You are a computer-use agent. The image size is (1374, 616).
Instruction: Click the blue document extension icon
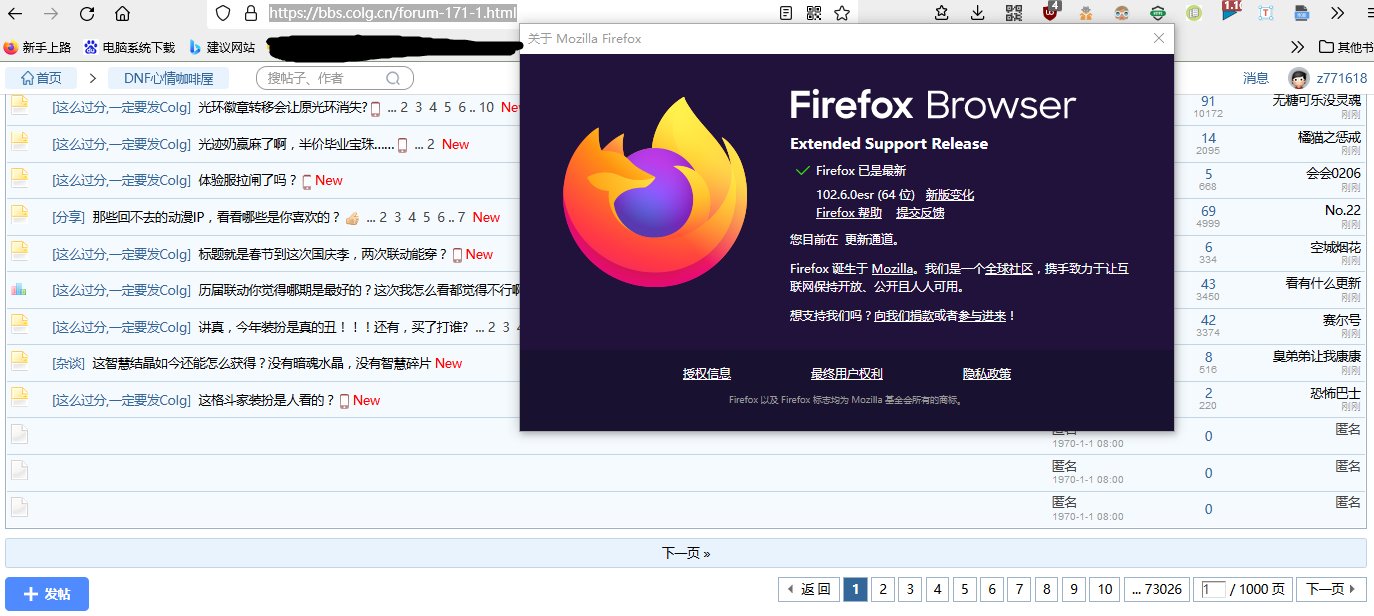[x=1301, y=13]
